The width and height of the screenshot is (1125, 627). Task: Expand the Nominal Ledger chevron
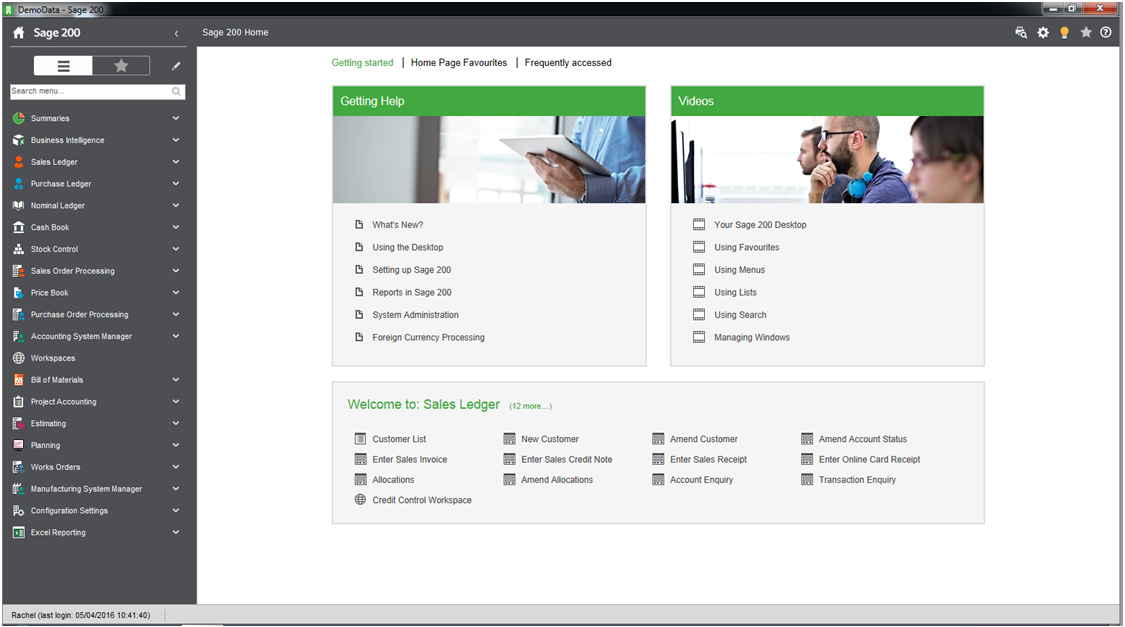[x=176, y=205]
